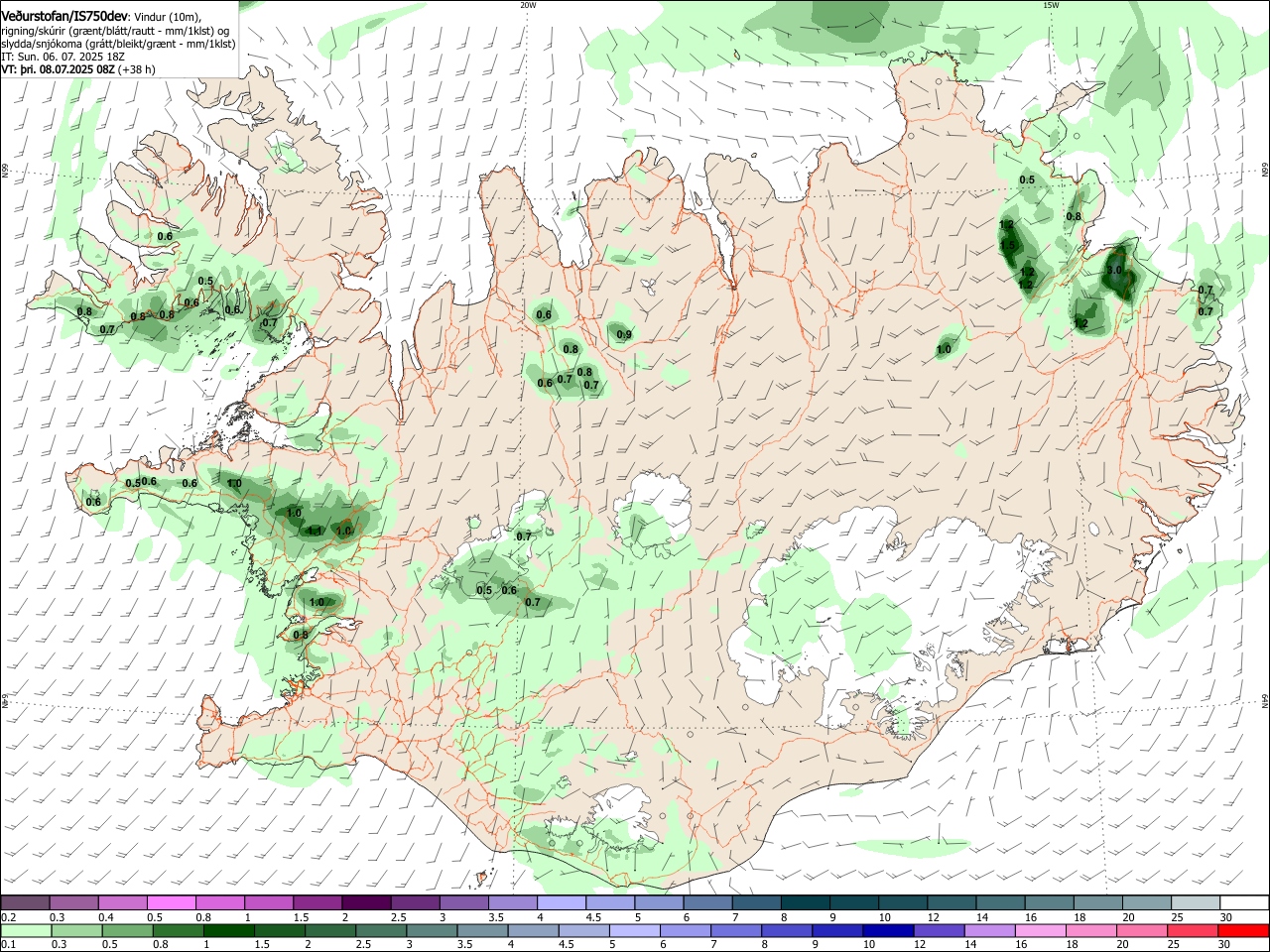Select the deep blue 10 rain-scale swatch
Screen dimensions: 1270x952
(x=888, y=931)
